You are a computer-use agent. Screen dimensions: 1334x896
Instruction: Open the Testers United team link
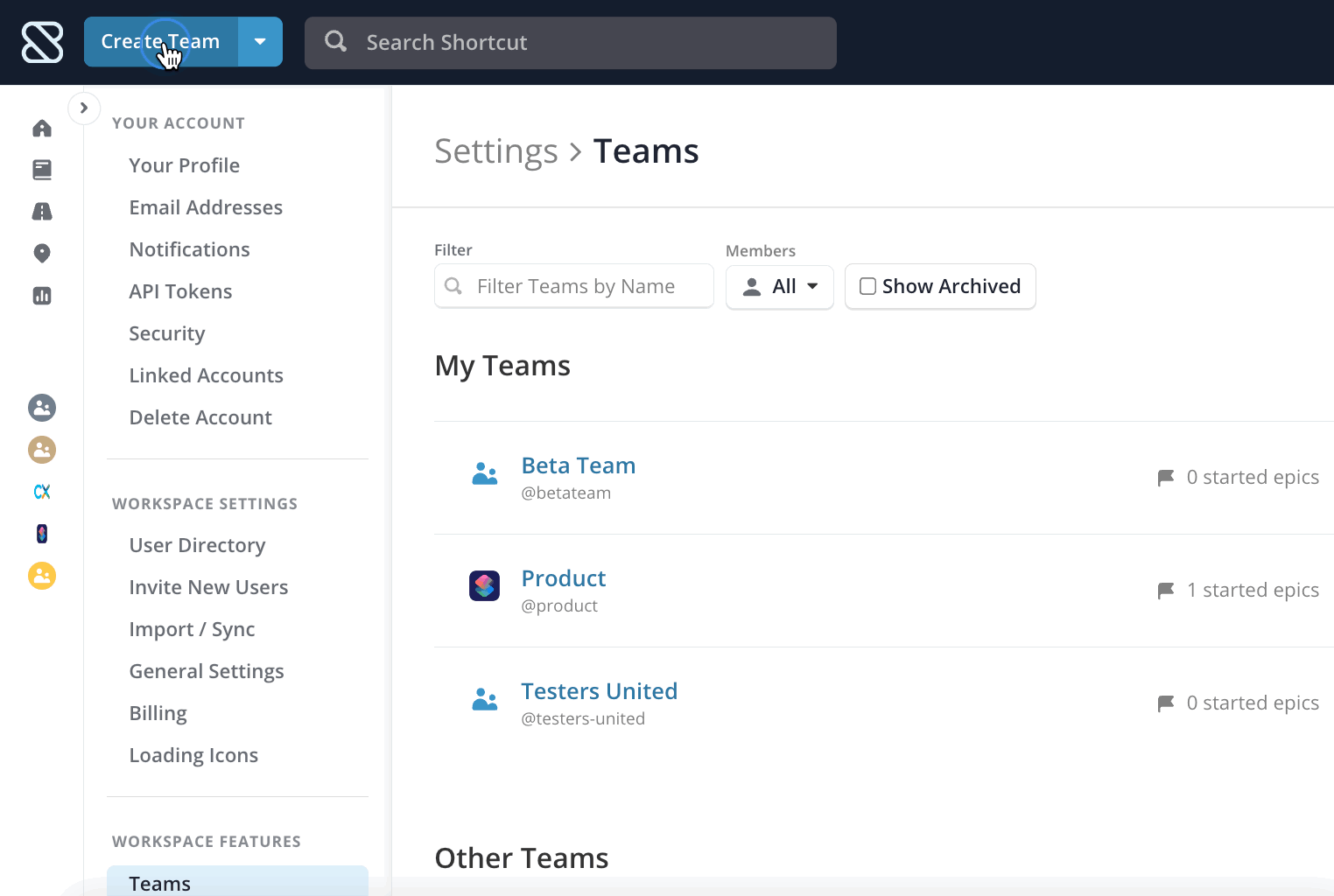point(600,691)
